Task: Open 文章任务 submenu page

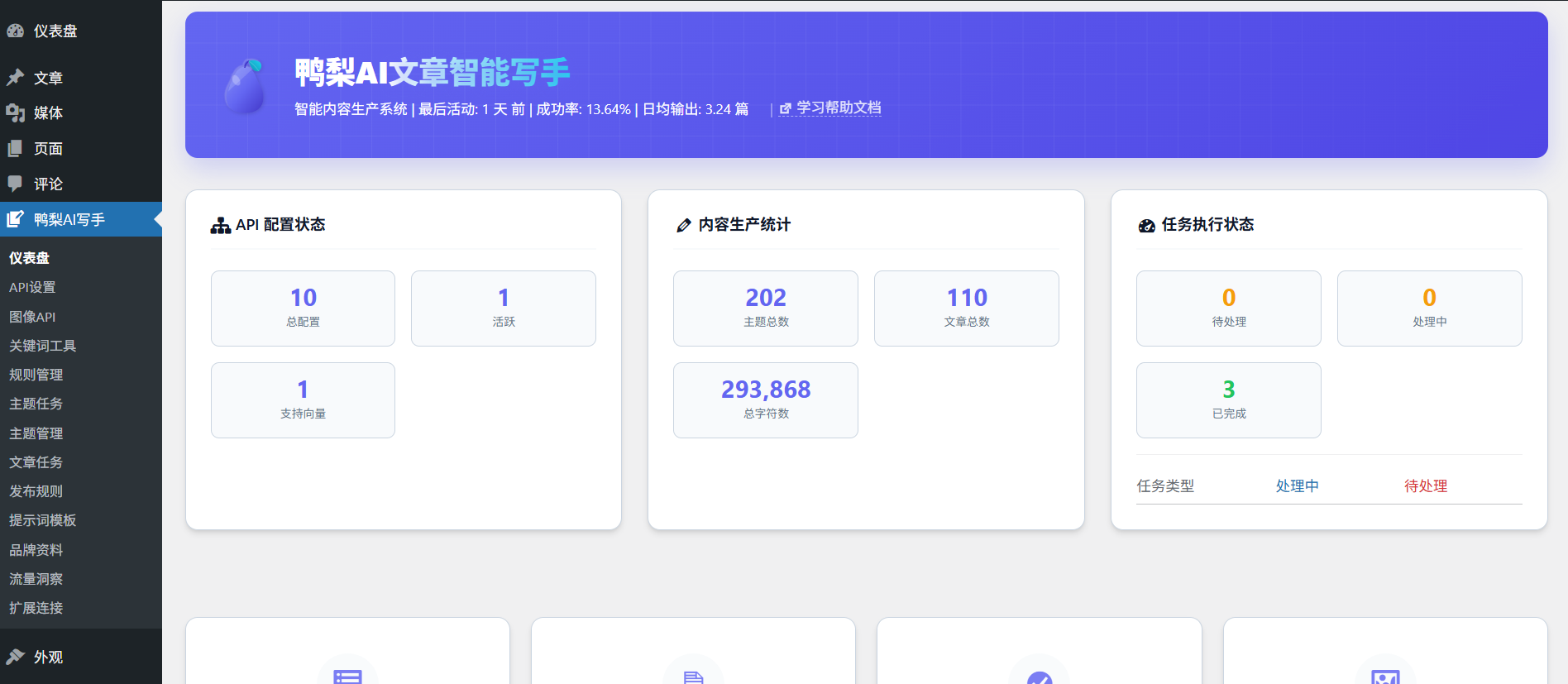Action: click(81, 462)
